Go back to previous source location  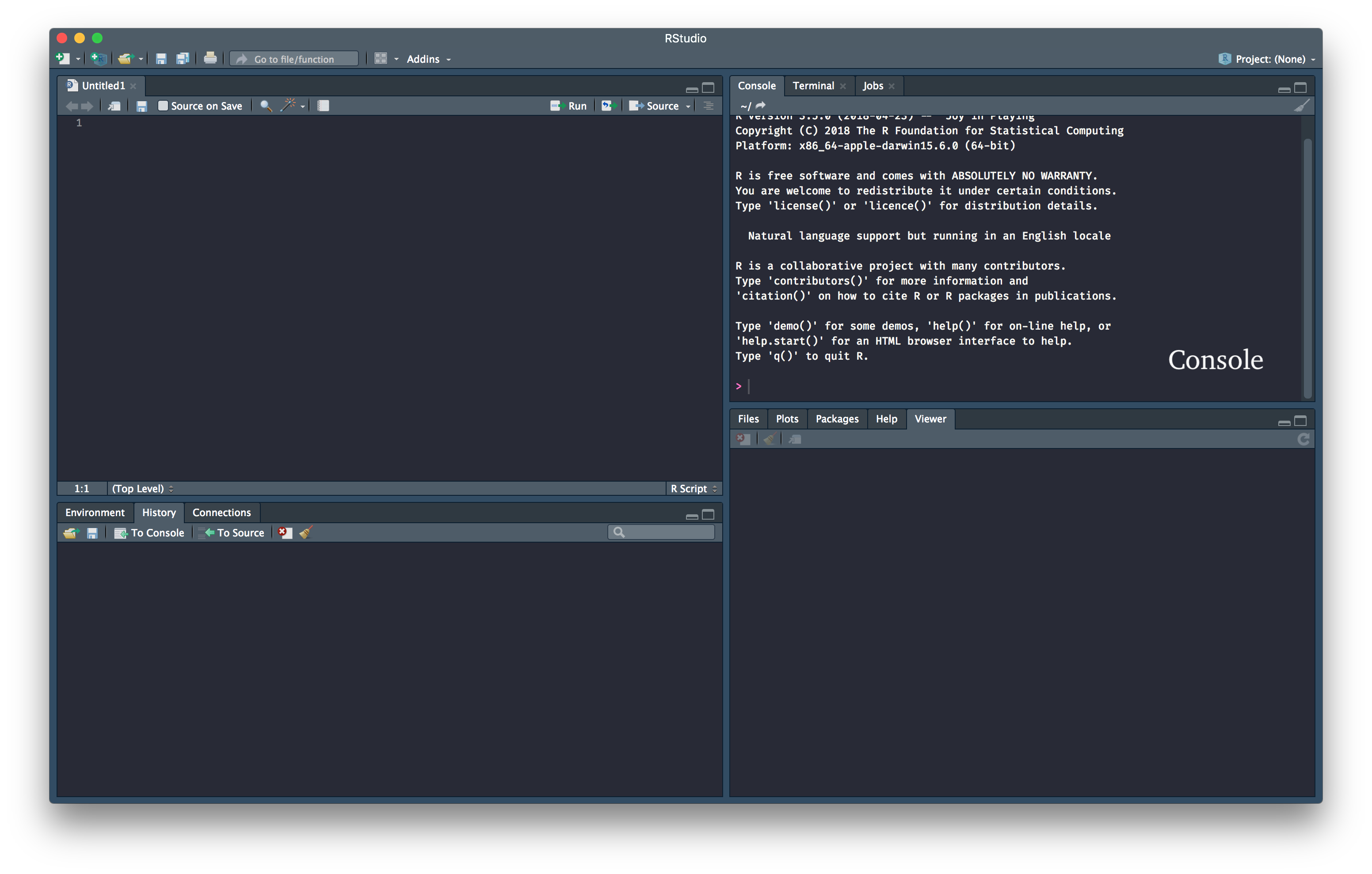(x=72, y=106)
